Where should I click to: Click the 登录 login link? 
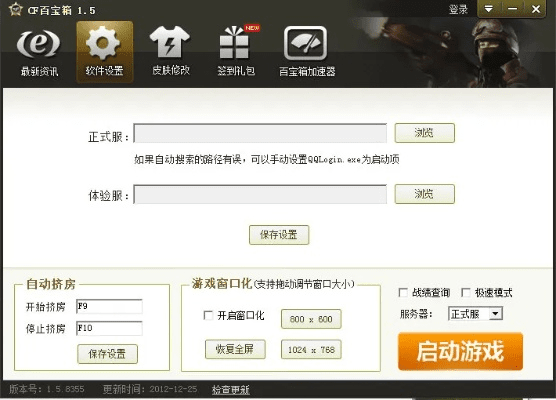click(458, 10)
